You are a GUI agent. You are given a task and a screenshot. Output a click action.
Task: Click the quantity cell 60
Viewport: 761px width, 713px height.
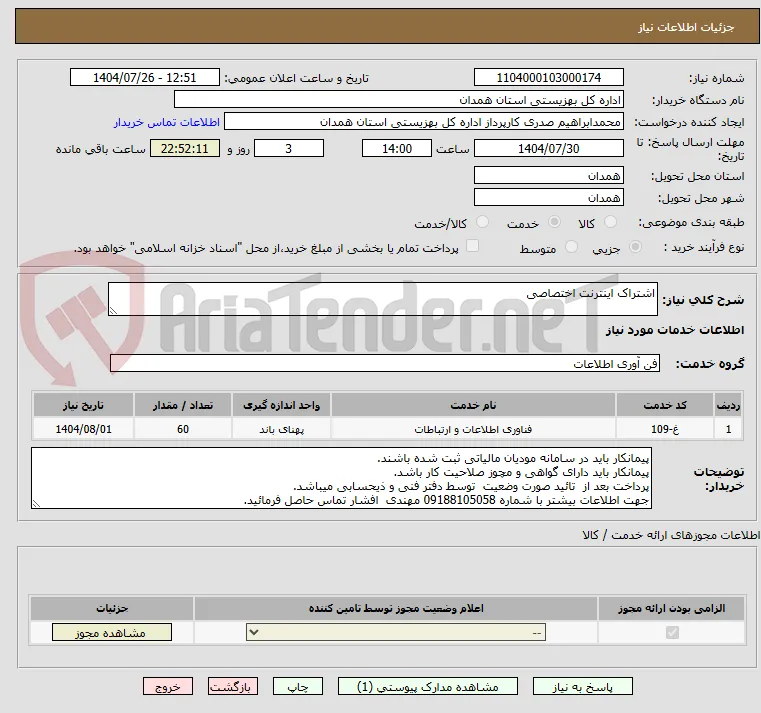click(182, 429)
